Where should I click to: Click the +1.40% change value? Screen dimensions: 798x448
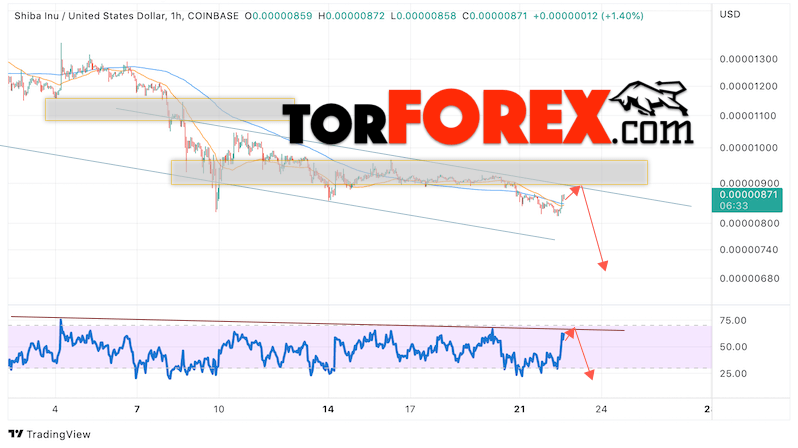(x=622, y=16)
